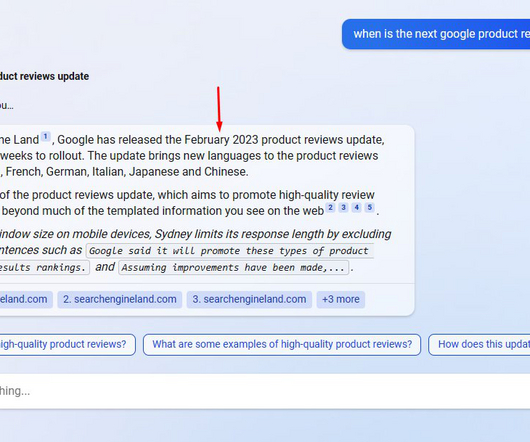The width and height of the screenshot is (530, 442).
Task: Focus the chat message input field
Action: pos(265,391)
